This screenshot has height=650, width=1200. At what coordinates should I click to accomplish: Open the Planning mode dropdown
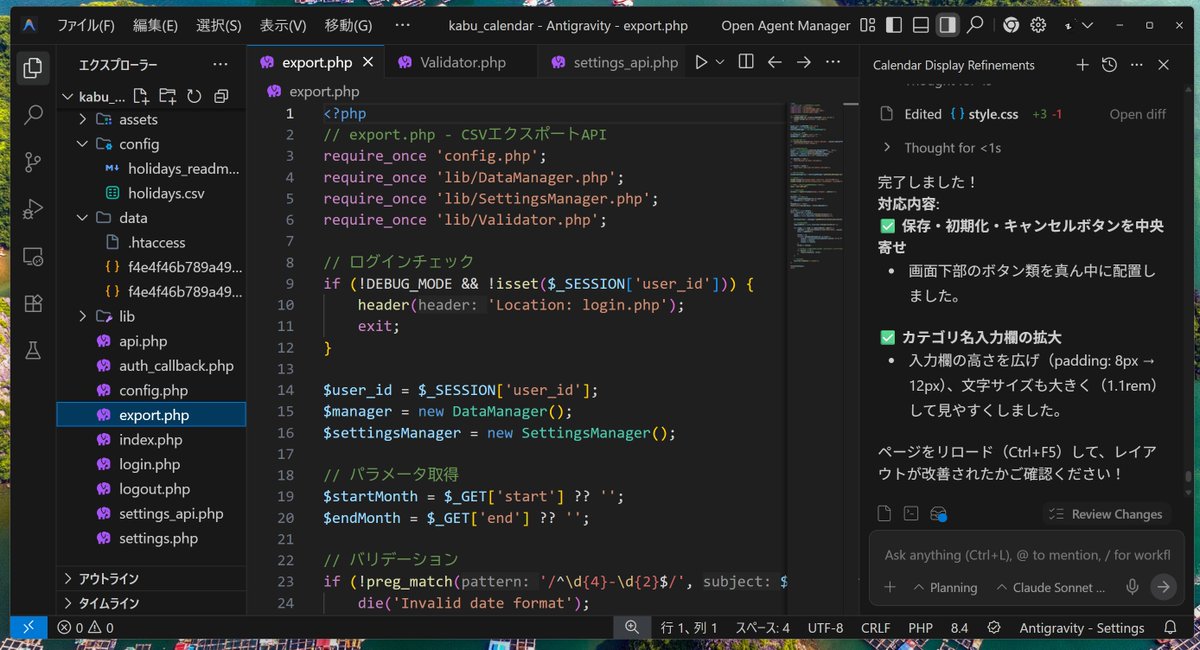(945, 588)
